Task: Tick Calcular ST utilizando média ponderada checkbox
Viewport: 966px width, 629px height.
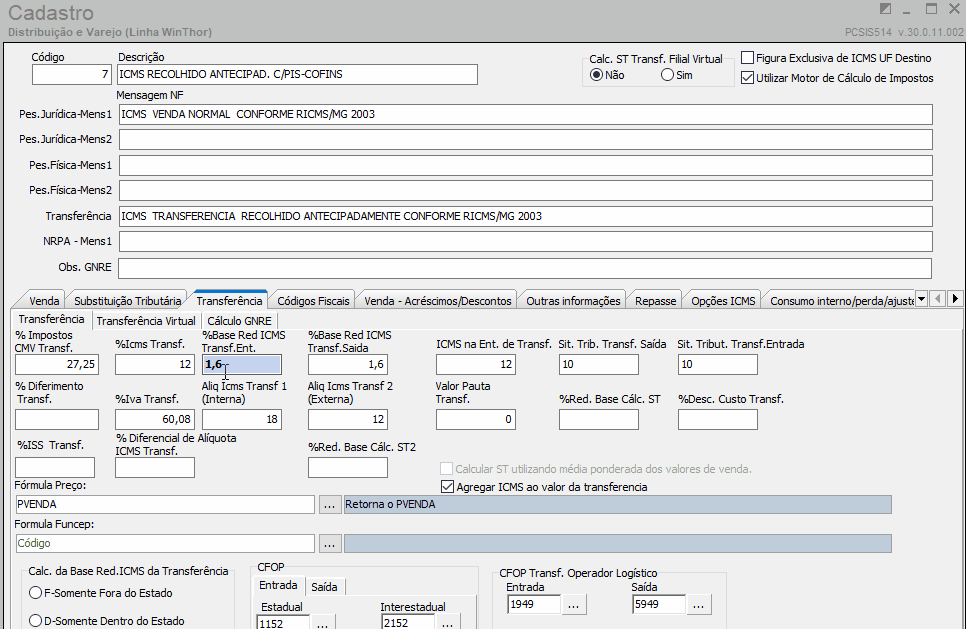Action: coord(447,469)
